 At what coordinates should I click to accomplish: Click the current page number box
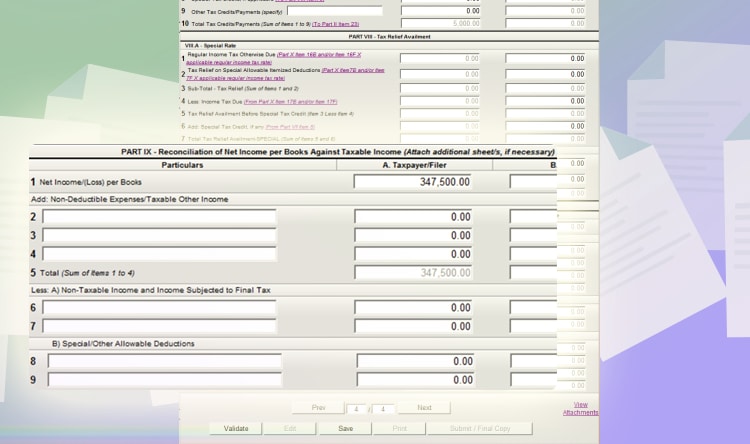click(x=357, y=408)
